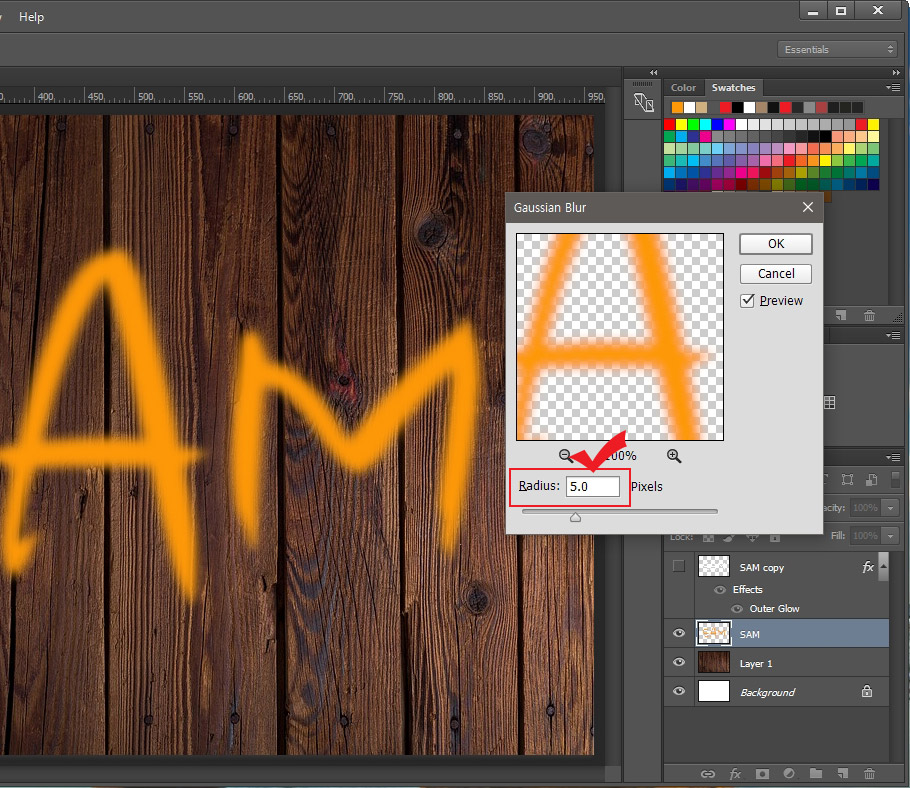
Task: Pick the pure red swatch in the first grid row
Action: [x=669, y=124]
